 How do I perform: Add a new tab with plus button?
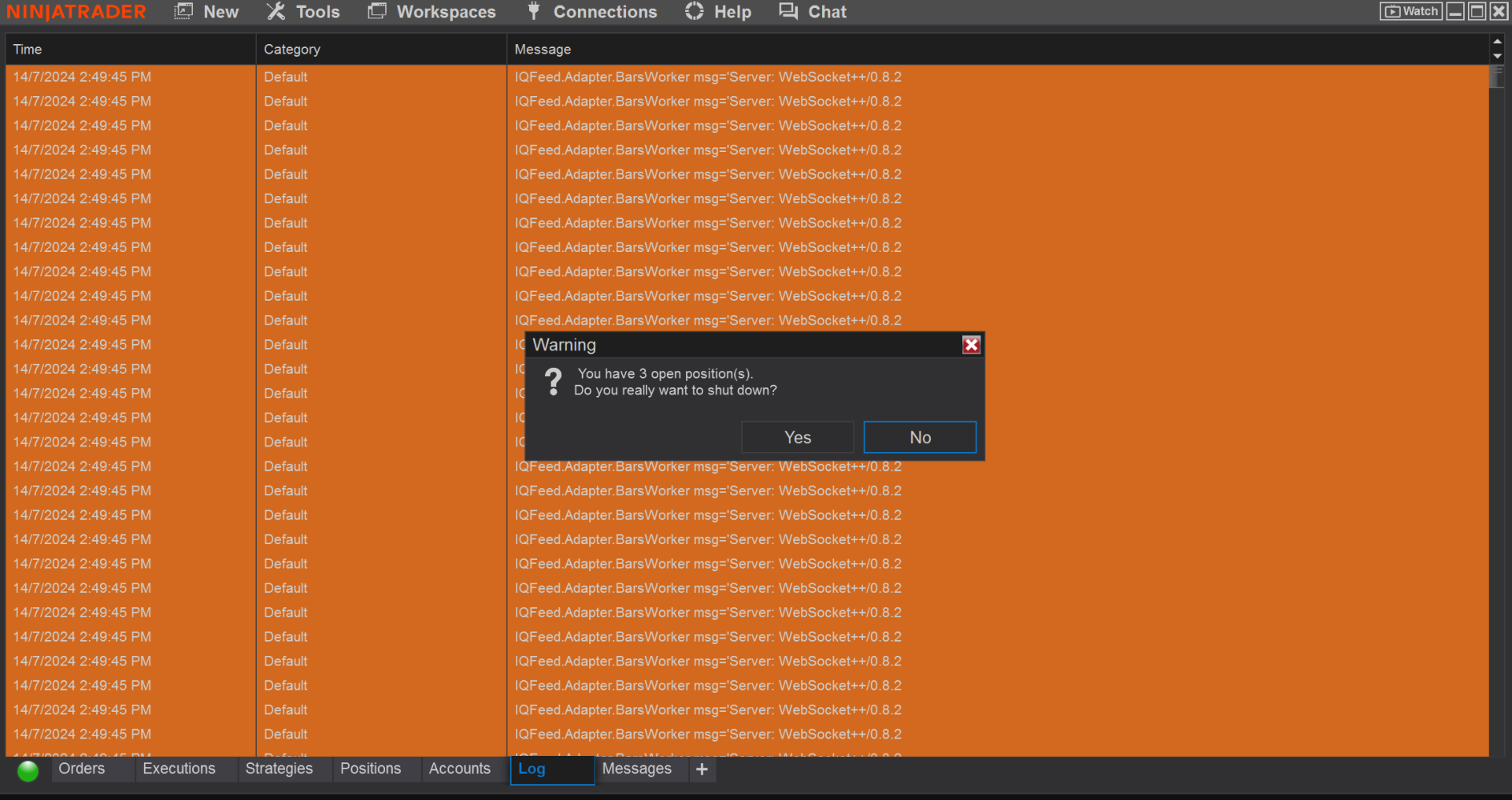tap(702, 769)
